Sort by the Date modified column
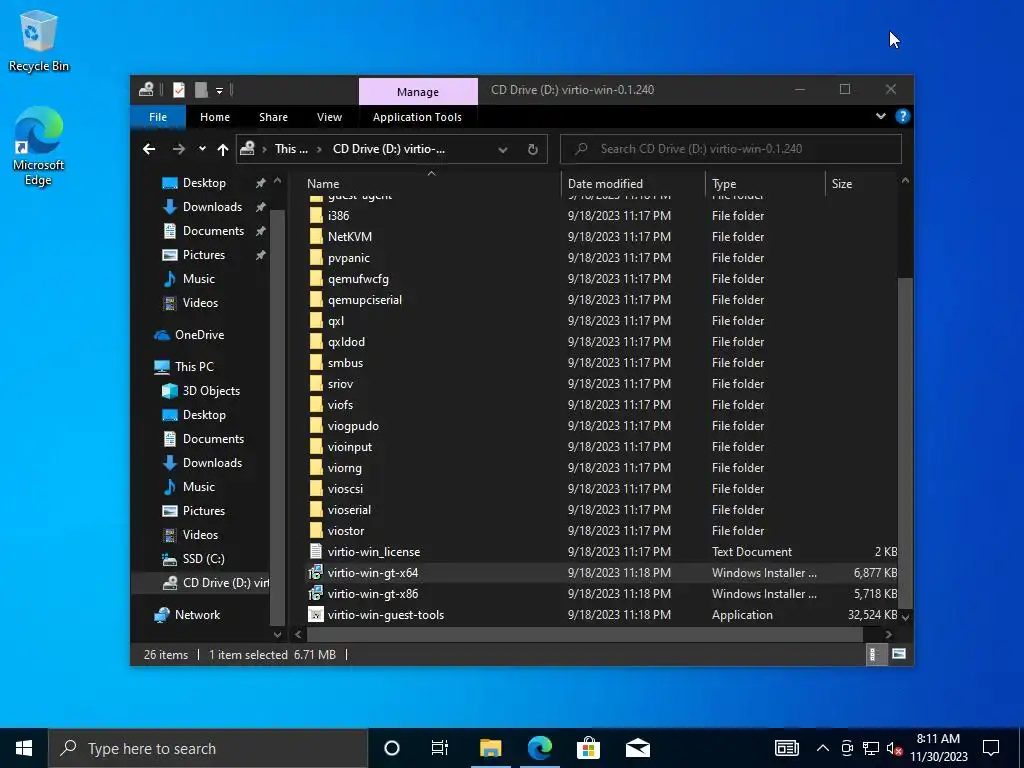This screenshot has height=768, width=1024. click(633, 184)
